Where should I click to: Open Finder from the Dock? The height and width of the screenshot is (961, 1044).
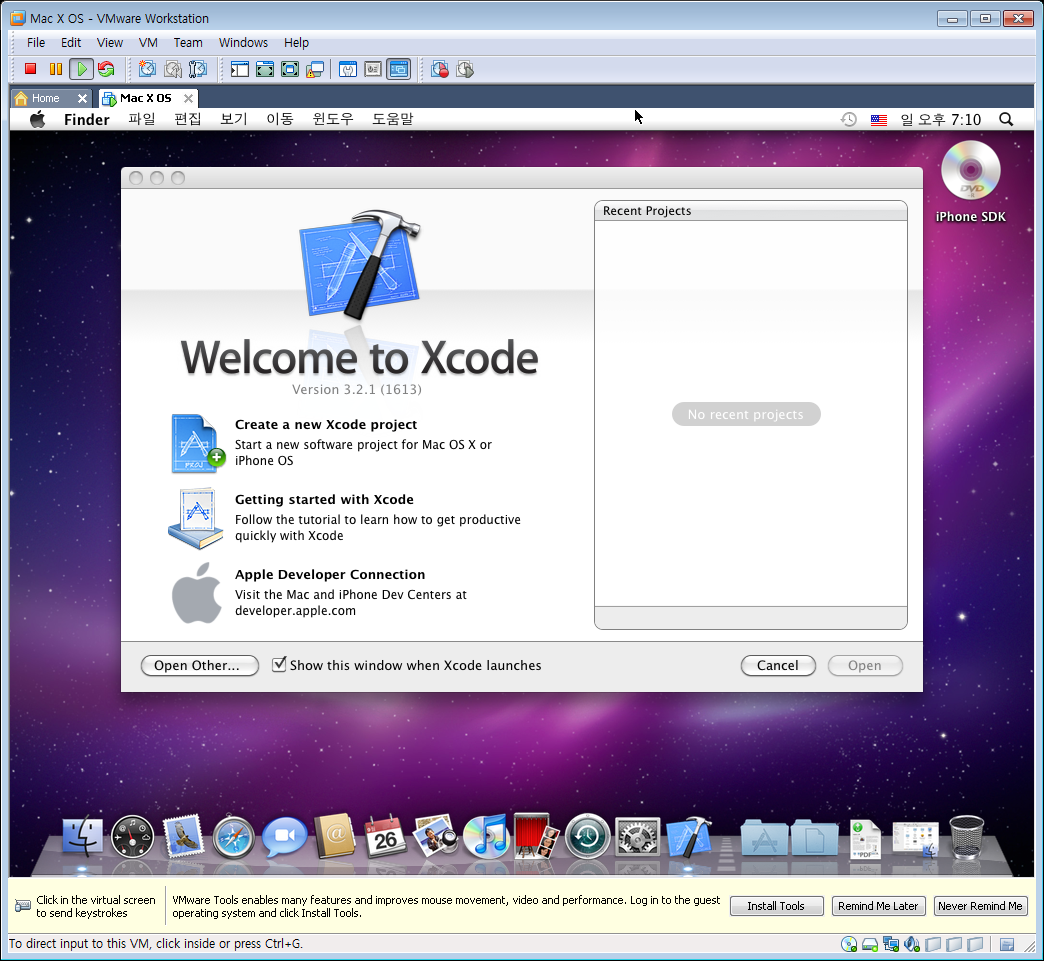click(x=83, y=836)
